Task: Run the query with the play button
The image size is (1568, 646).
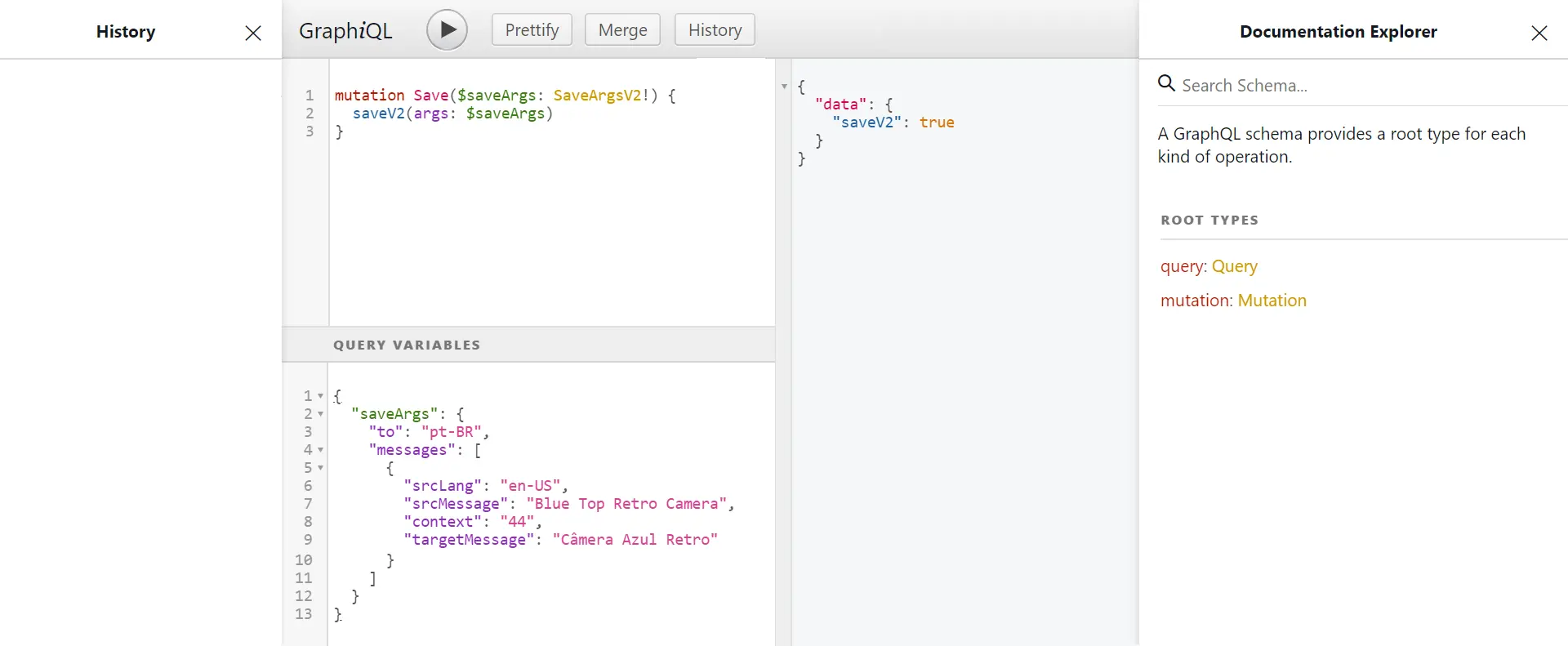Action: click(447, 30)
